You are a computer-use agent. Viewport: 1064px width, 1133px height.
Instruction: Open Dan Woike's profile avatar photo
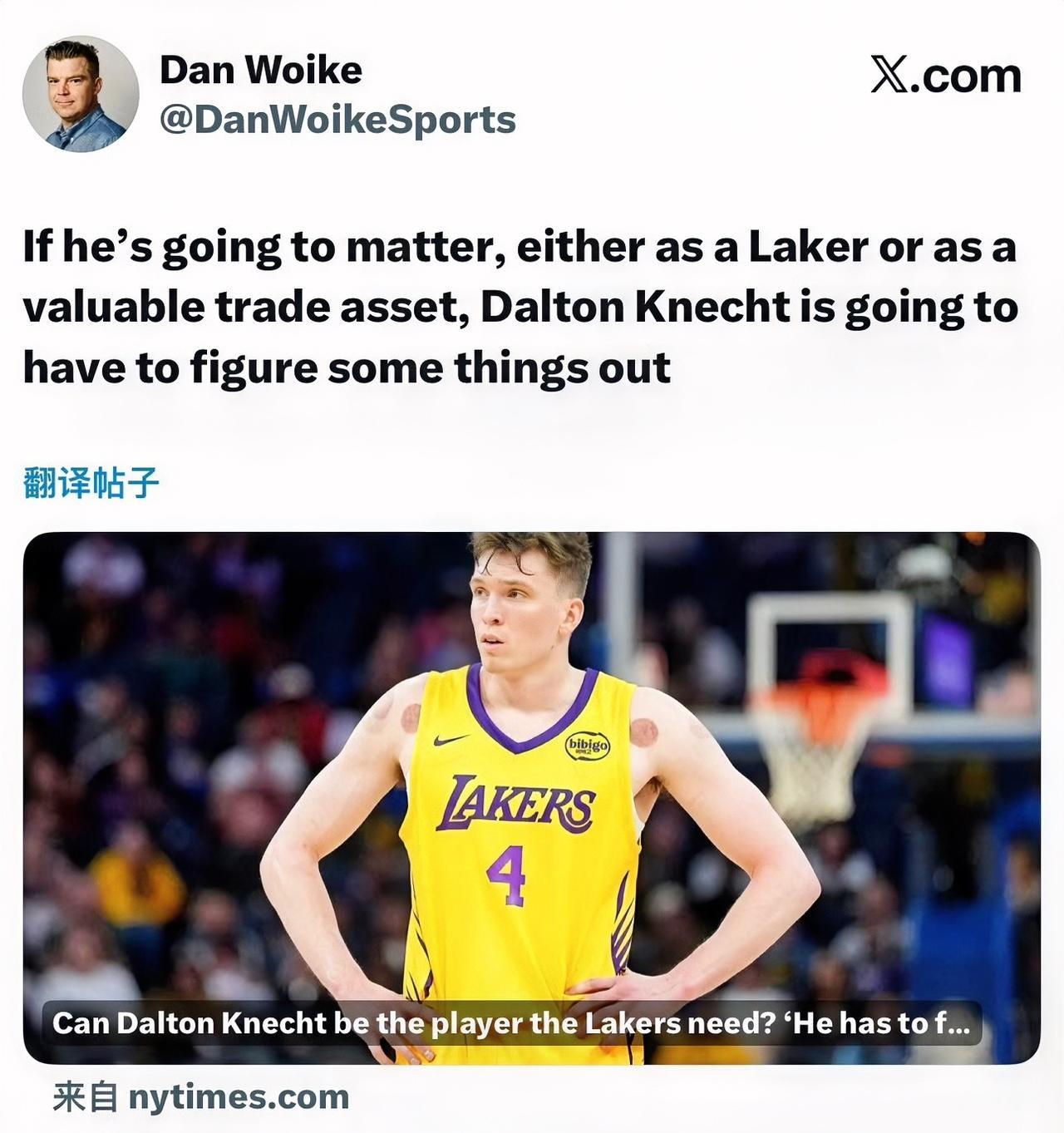[81, 94]
